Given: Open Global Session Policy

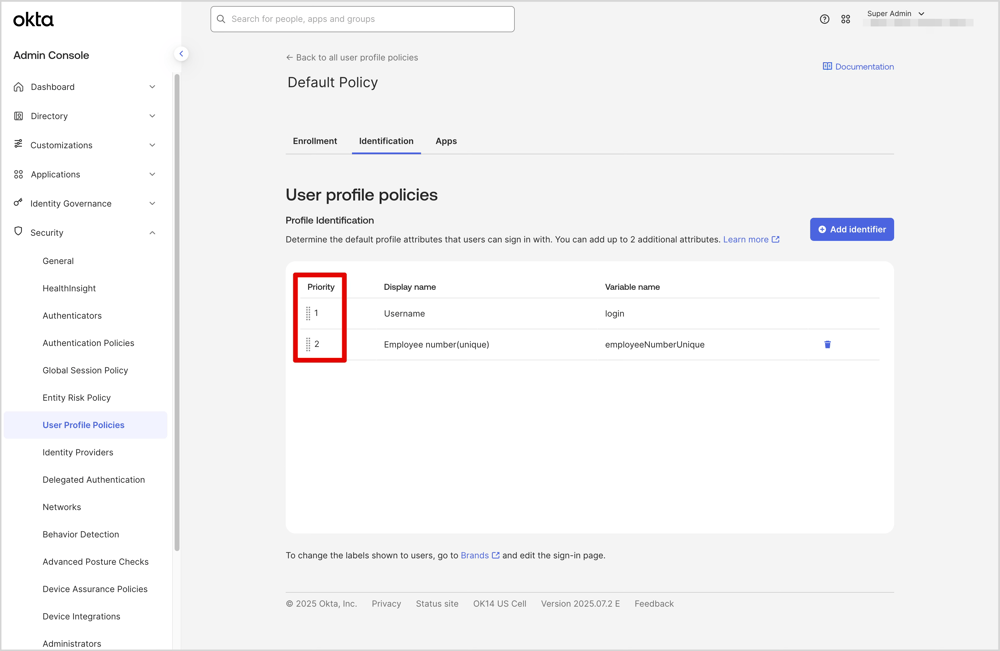Looking at the screenshot, I should pos(85,370).
